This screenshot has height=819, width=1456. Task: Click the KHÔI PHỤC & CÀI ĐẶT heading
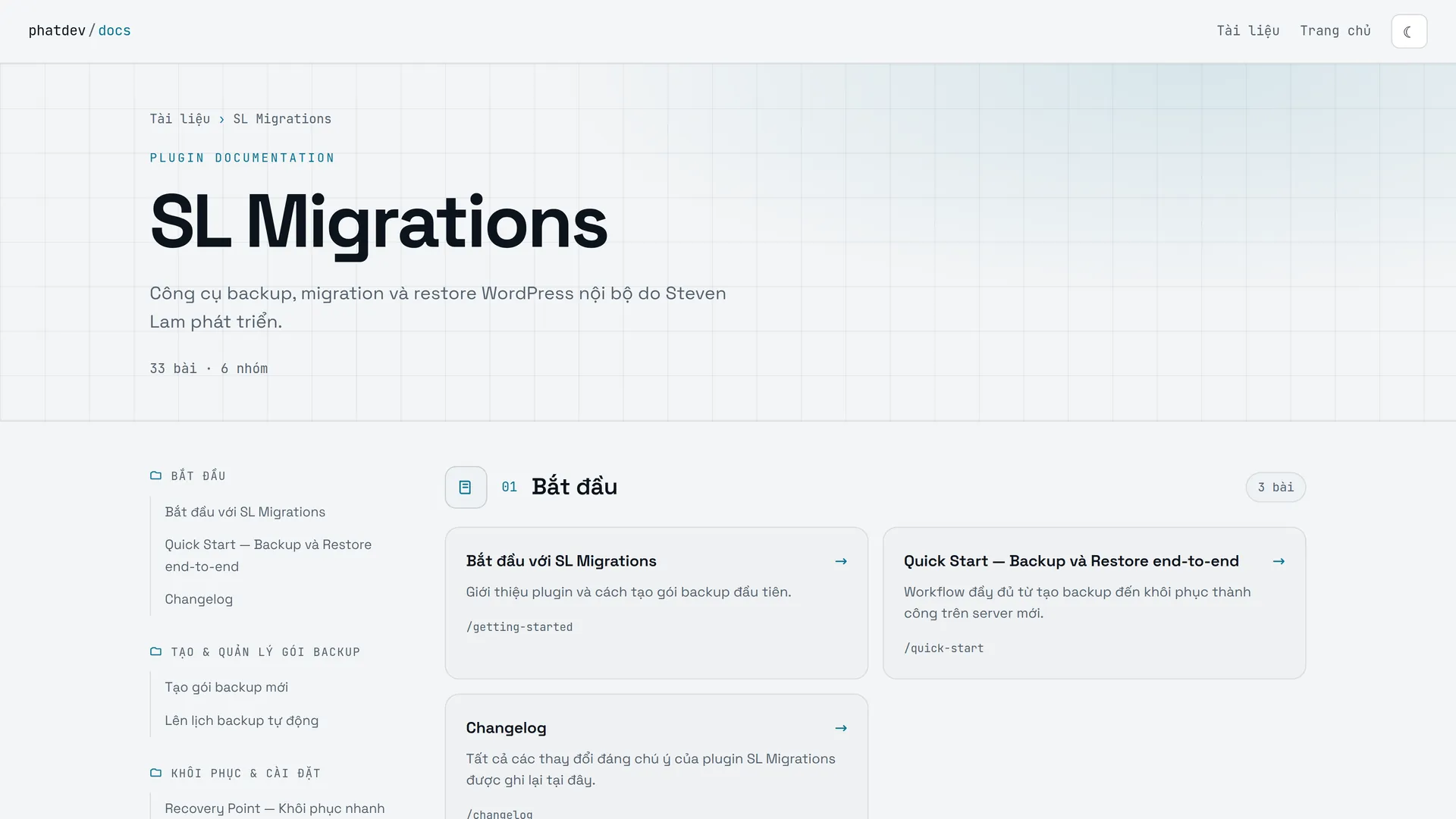click(x=246, y=773)
